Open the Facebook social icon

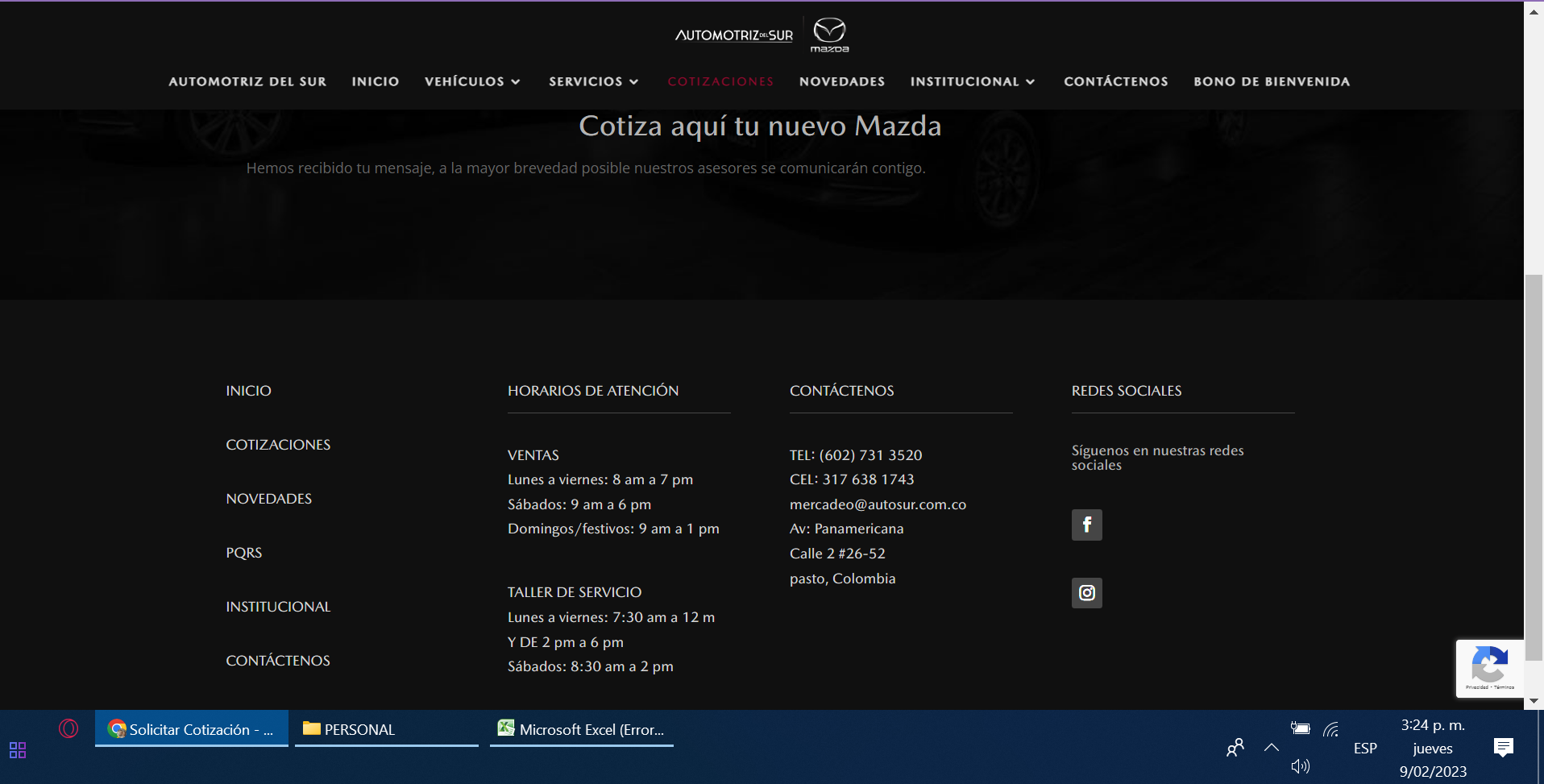pyautogui.click(x=1086, y=525)
